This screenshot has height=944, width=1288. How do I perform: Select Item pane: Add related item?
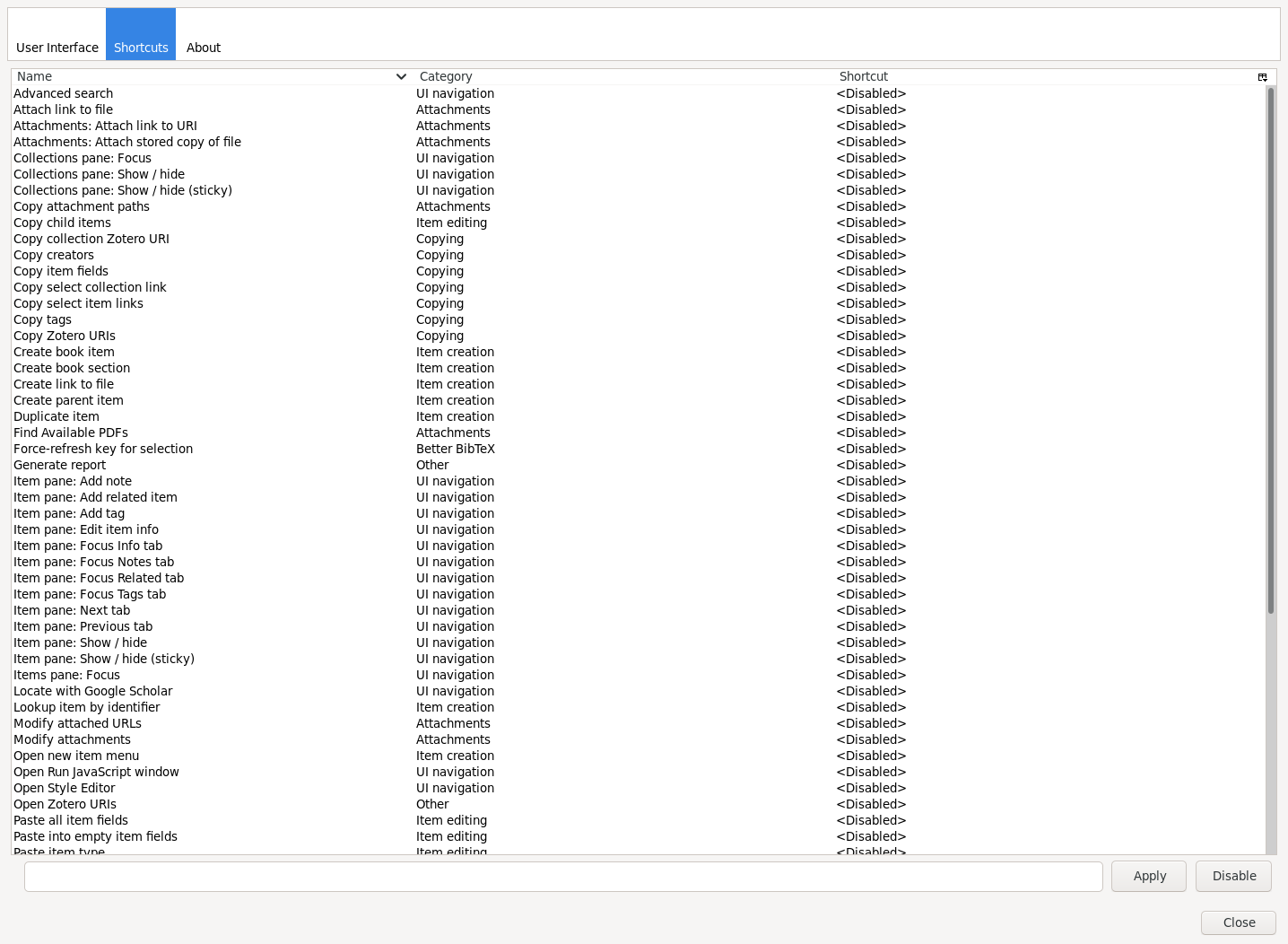638,497
